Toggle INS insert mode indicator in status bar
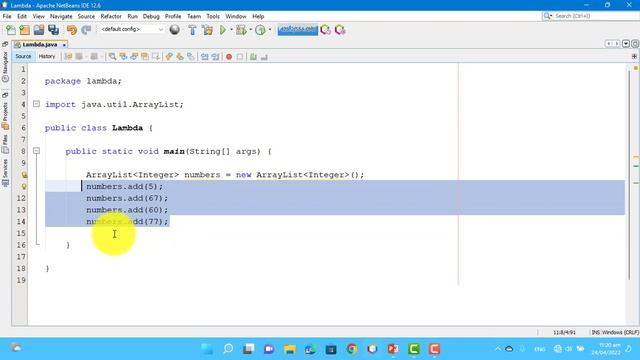Screen dimensions: 640x360 click(596, 332)
